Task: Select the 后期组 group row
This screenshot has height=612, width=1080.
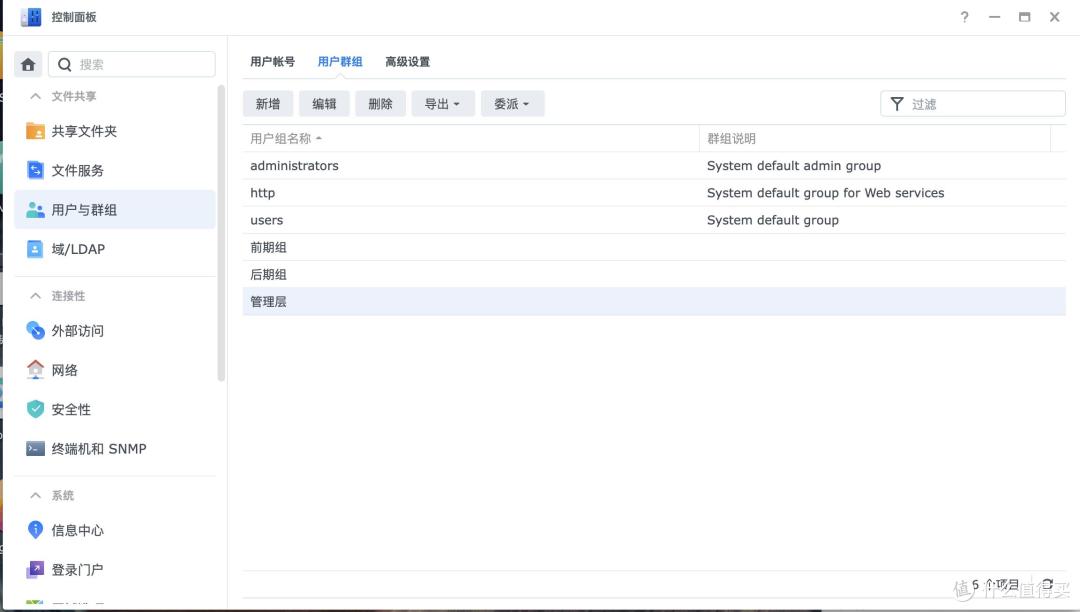Action: tap(654, 274)
